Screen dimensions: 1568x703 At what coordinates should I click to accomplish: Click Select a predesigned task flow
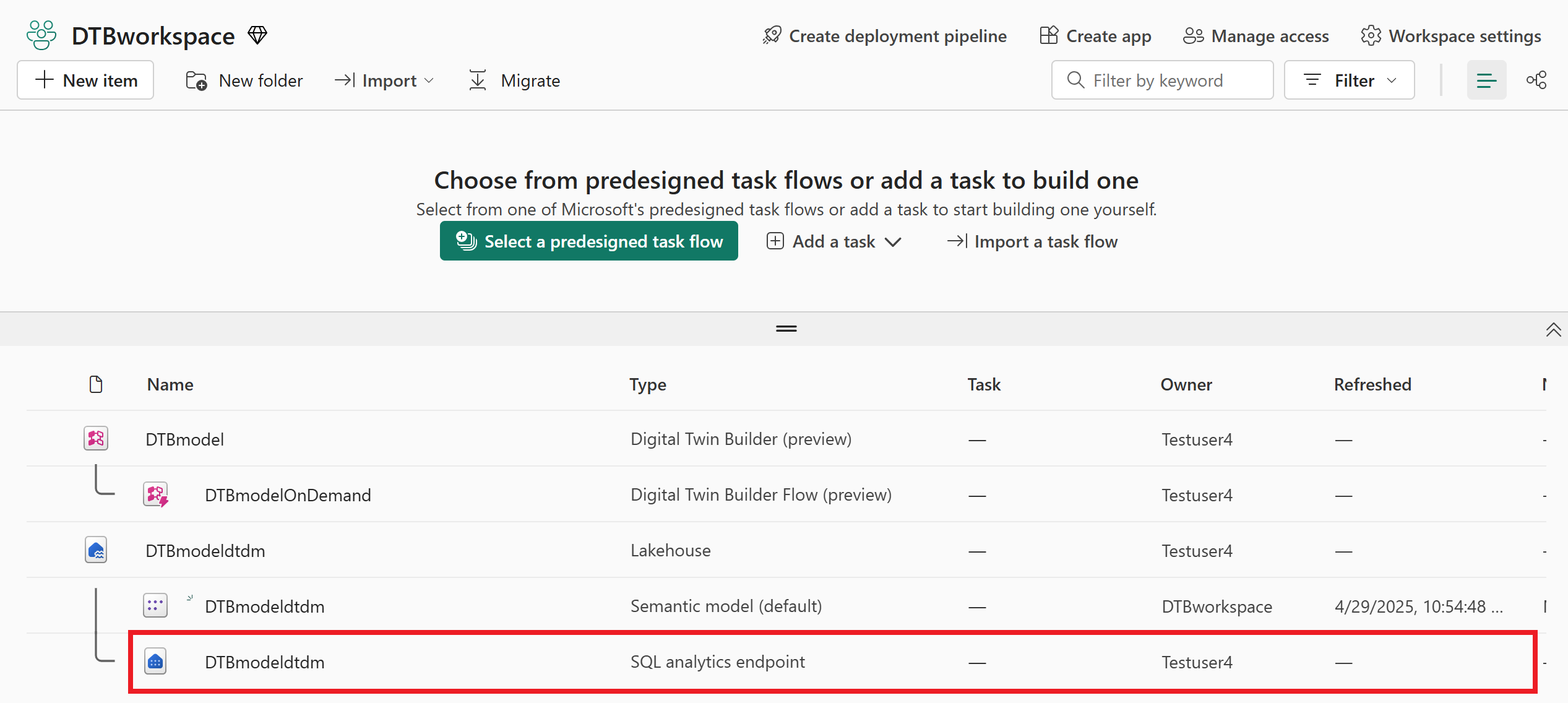pyautogui.click(x=588, y=241)
